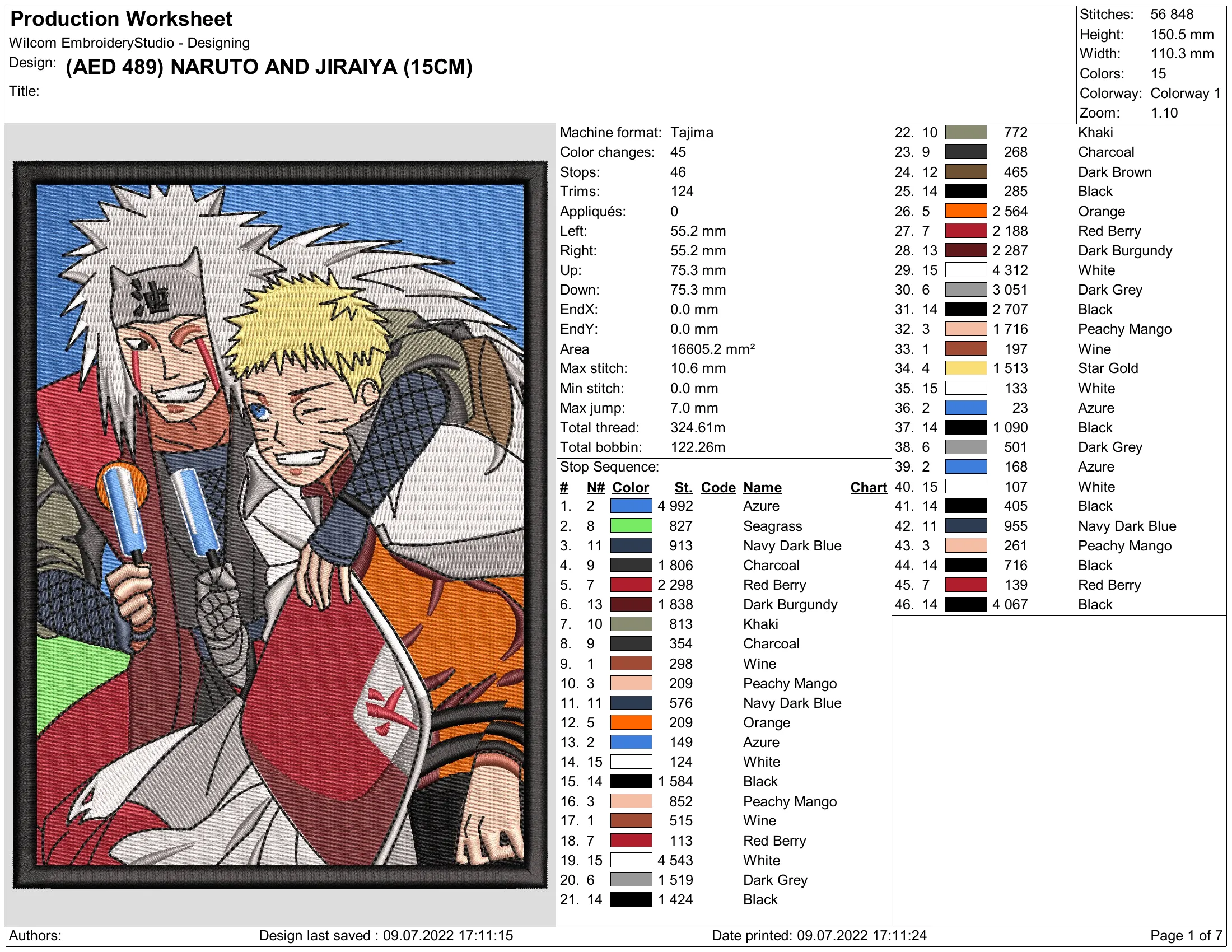Click the Width value 110.3 mm
Image resolution: width=1232 pixels, height=952 pixels.
(1182, 54)
